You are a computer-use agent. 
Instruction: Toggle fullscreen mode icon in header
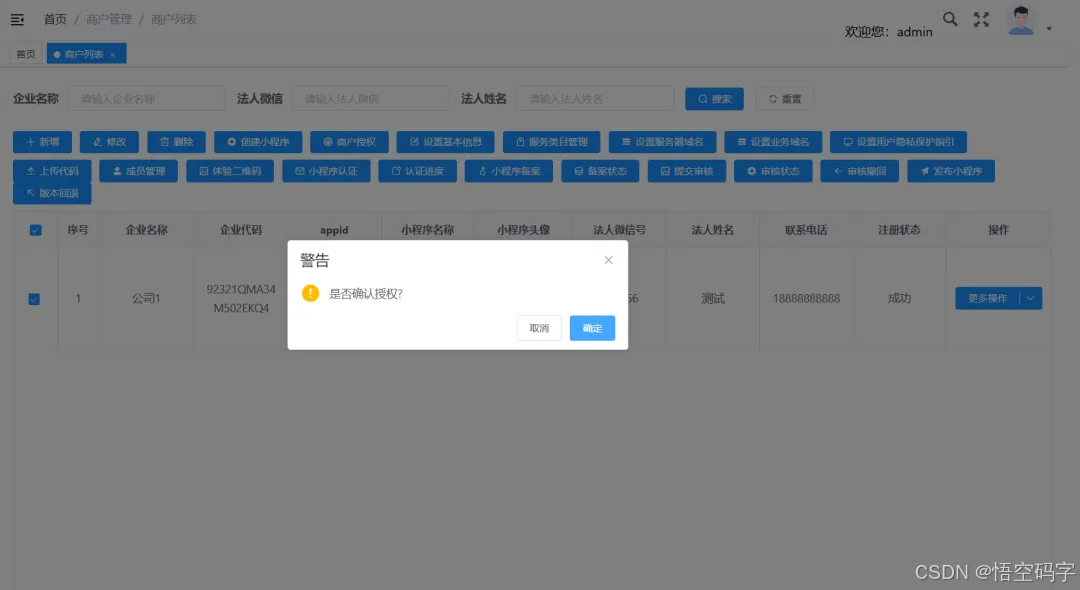pos(981,19)
